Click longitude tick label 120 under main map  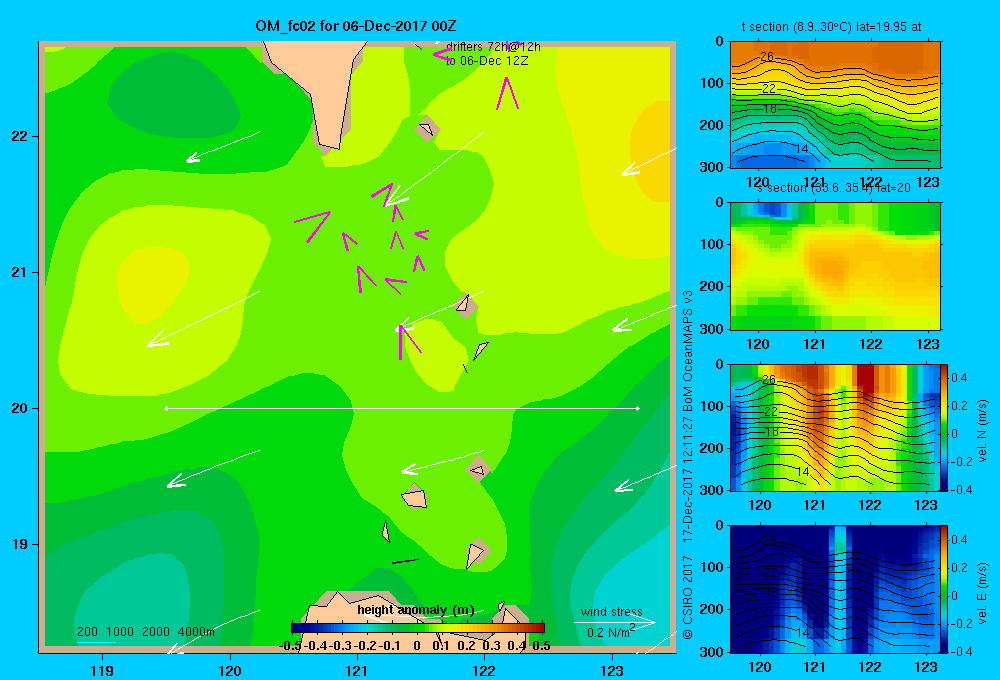[x=230, y=670]
